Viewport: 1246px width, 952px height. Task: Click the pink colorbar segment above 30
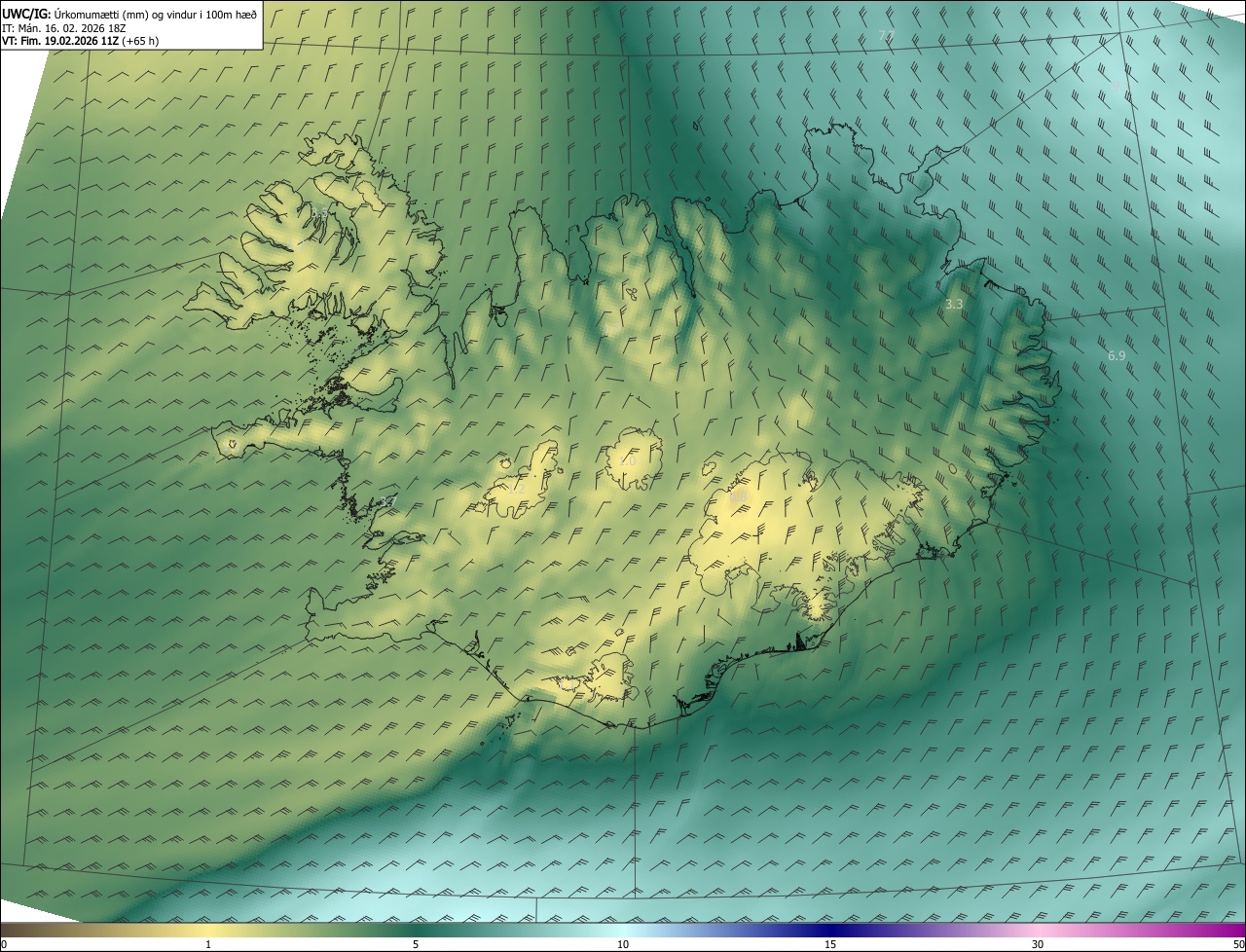coord(1038,930)
